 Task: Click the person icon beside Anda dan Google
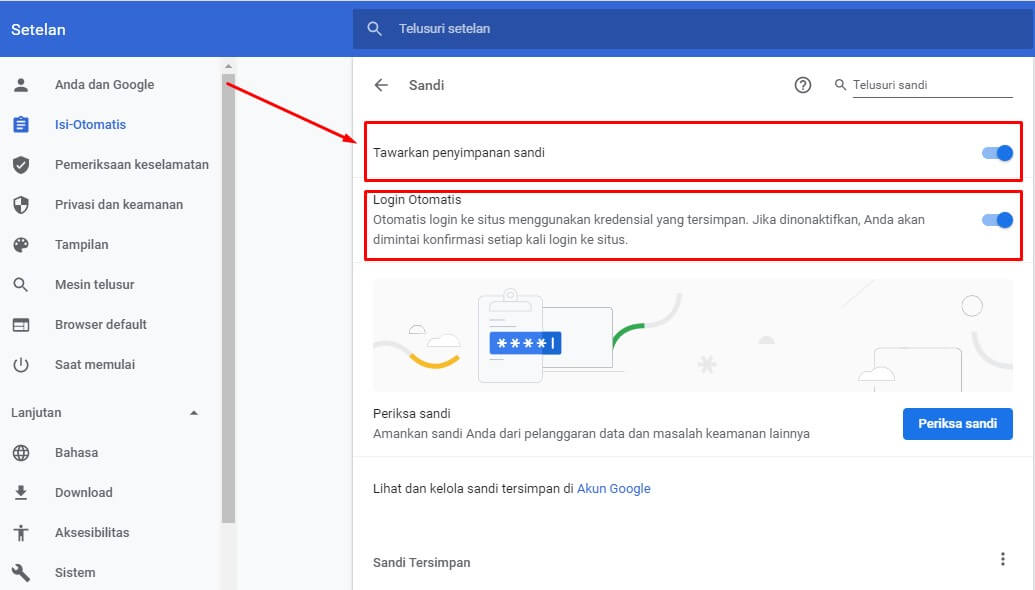coord(21,84)
